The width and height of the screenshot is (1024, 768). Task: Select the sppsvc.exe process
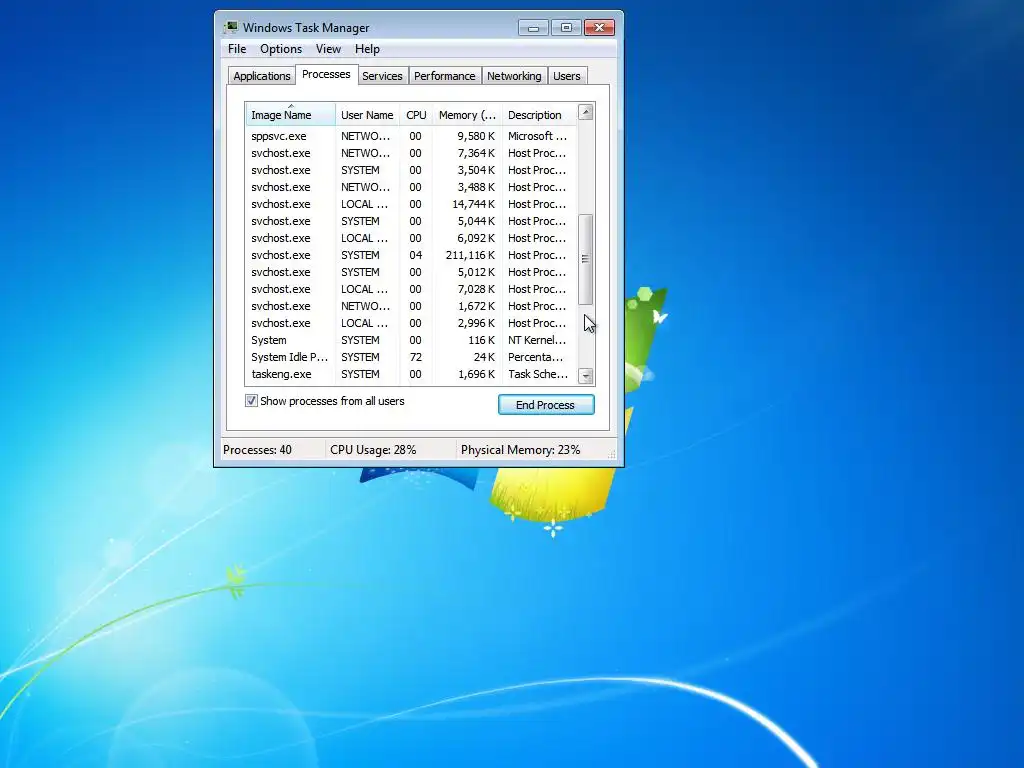tap(411, 136)
